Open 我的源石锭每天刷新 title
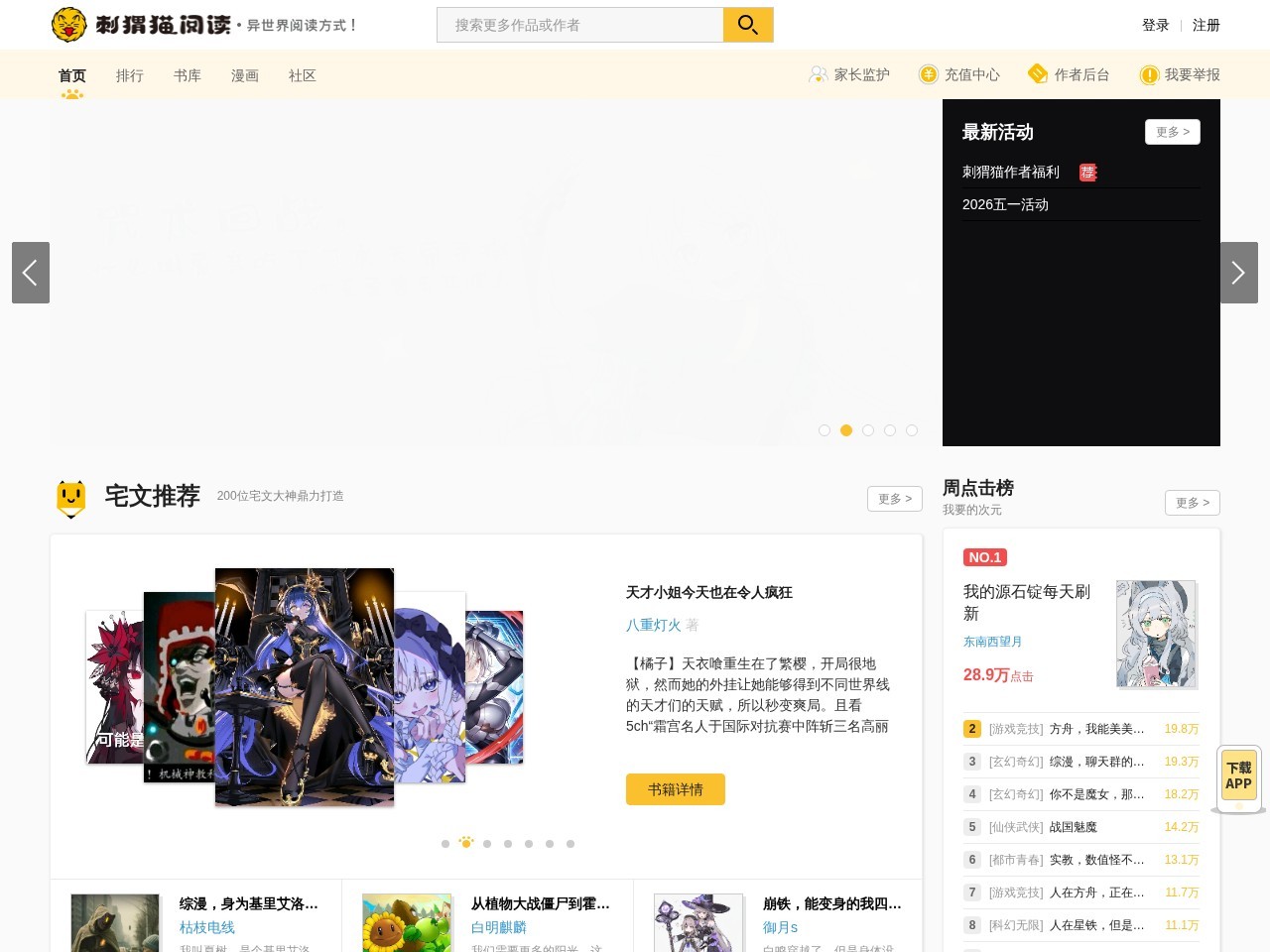The height and width of the screenshot is (952, 1270). pyautogui.click(x=1028, y=602)
